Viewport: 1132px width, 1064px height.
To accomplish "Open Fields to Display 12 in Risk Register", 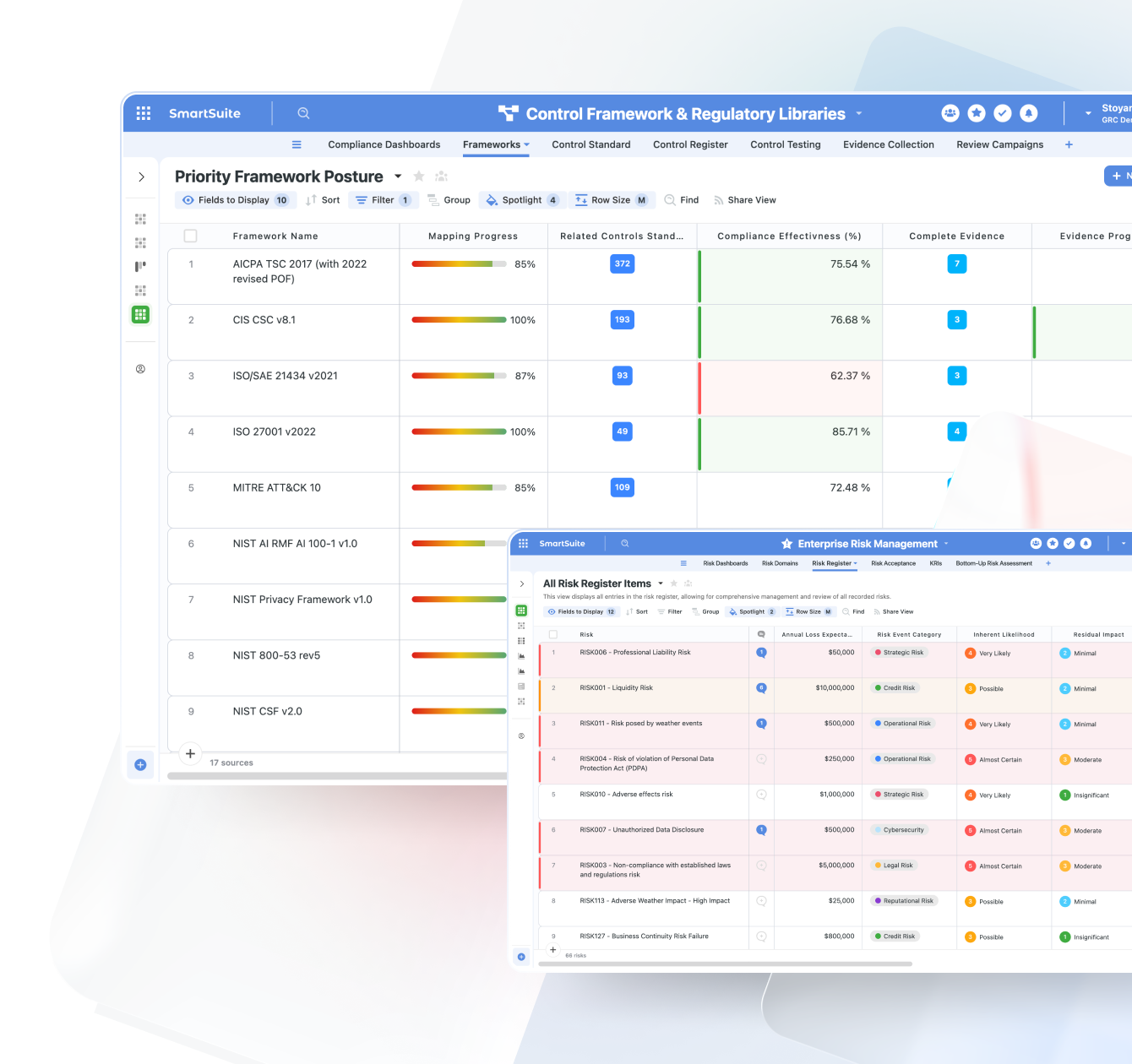I will click(581, 611).
